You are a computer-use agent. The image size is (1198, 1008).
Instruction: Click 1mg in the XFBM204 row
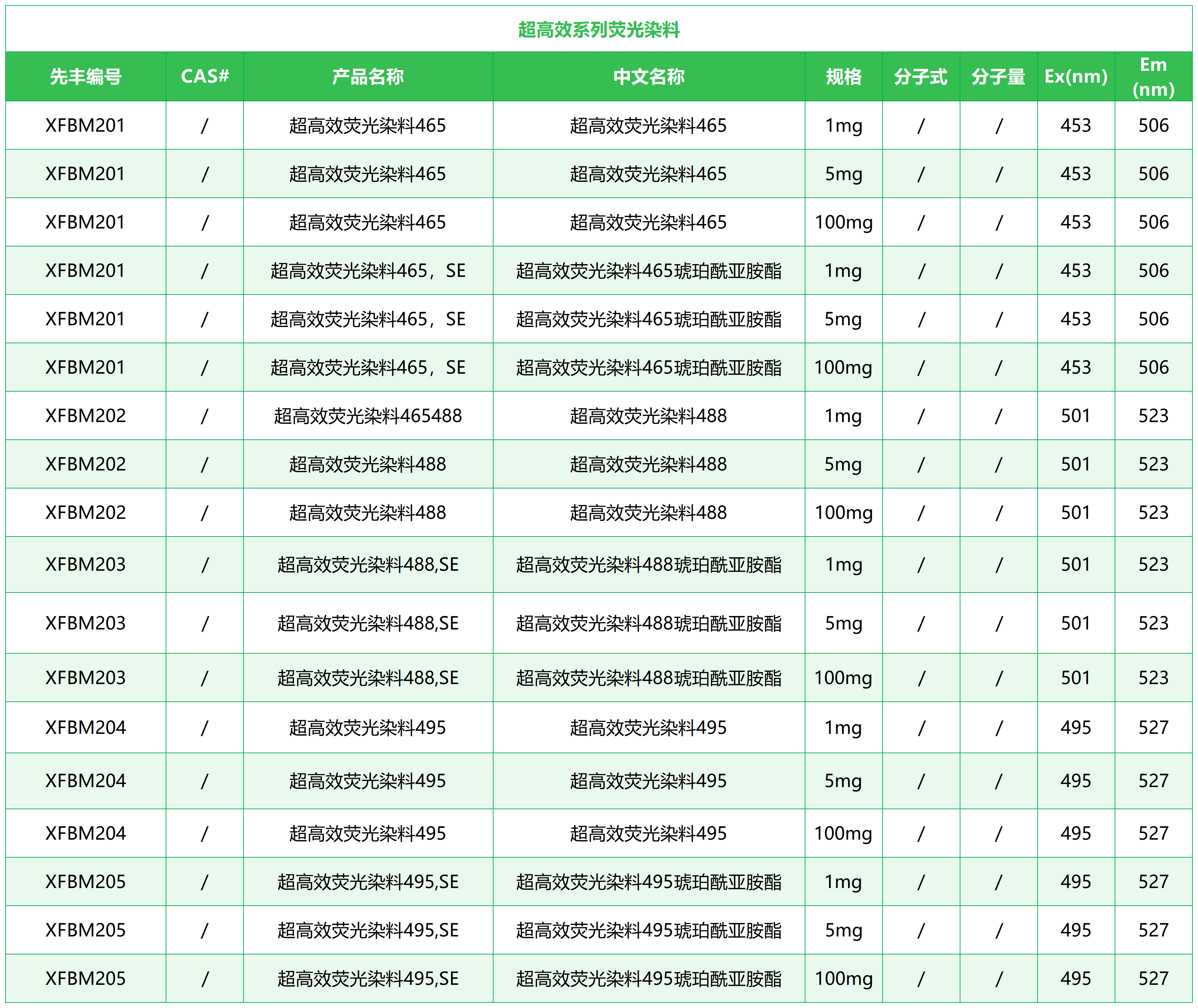point(843,727)
